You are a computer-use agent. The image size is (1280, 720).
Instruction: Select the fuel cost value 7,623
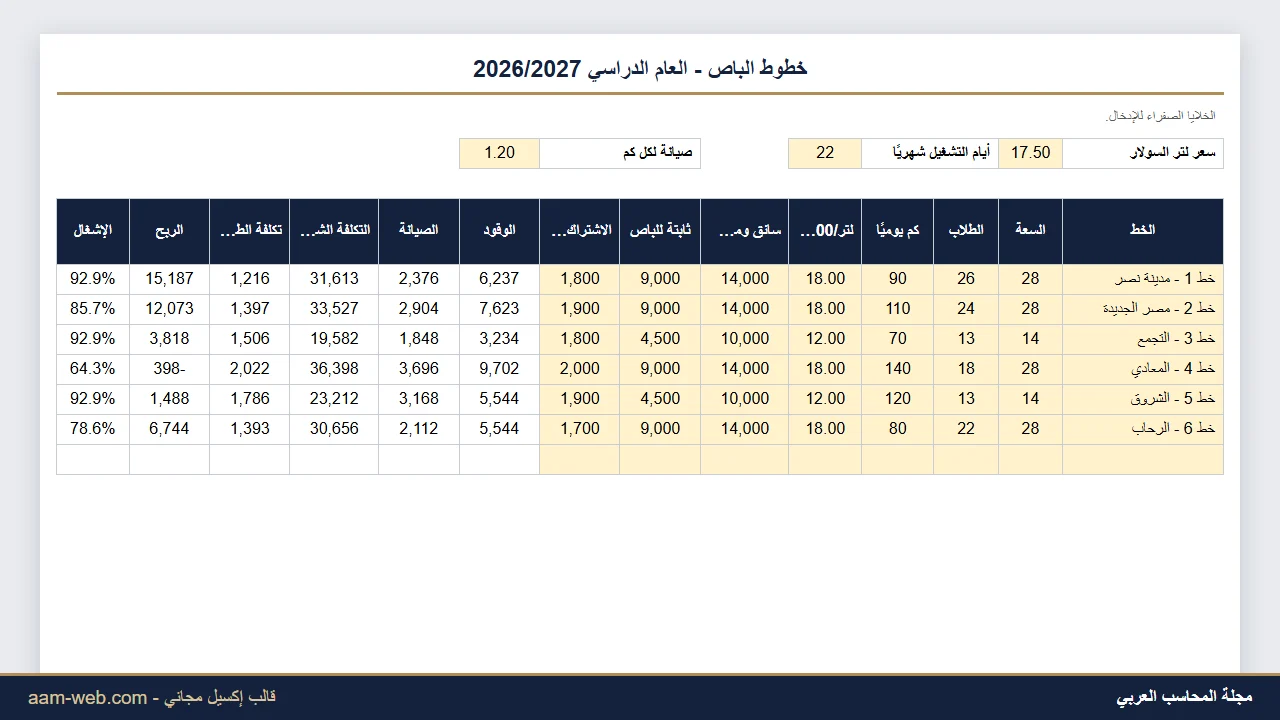pyautogui.click(x=499, y=309)
